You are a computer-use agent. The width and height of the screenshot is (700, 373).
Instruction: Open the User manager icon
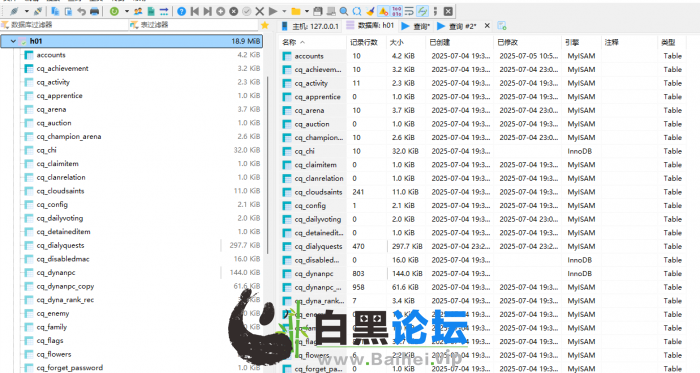[x=138, y=11]
